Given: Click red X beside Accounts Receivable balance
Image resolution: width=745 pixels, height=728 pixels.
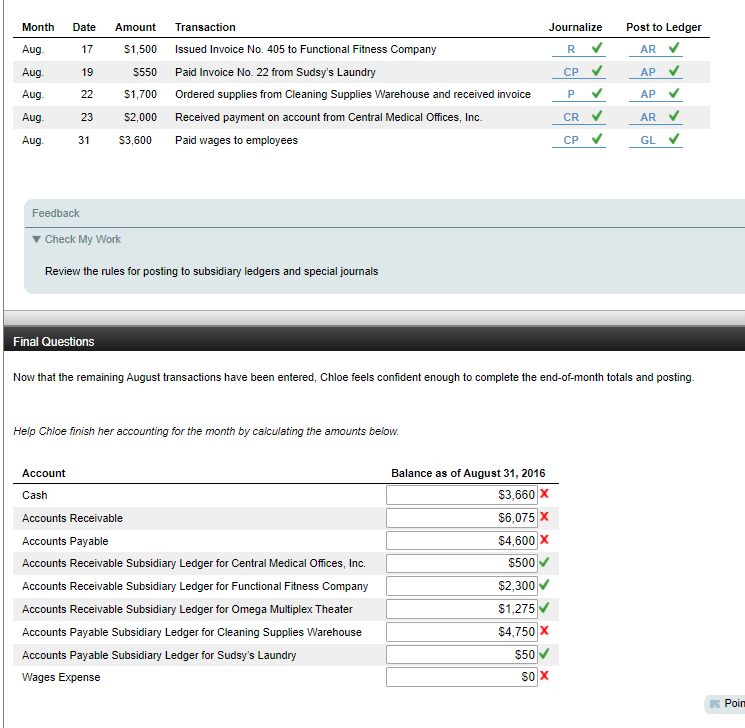Looking at the screenshot, I should point(544,517).
